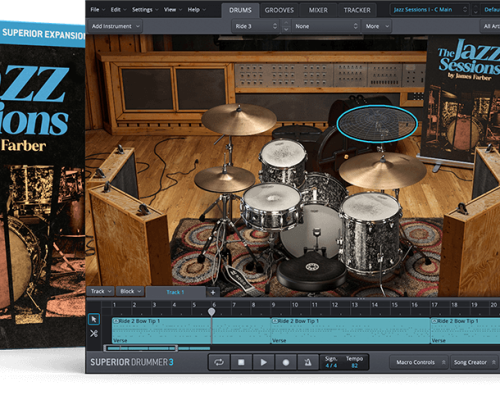
Task: Select the arrow pointer tool in the track editor
Action: (94, 319)
